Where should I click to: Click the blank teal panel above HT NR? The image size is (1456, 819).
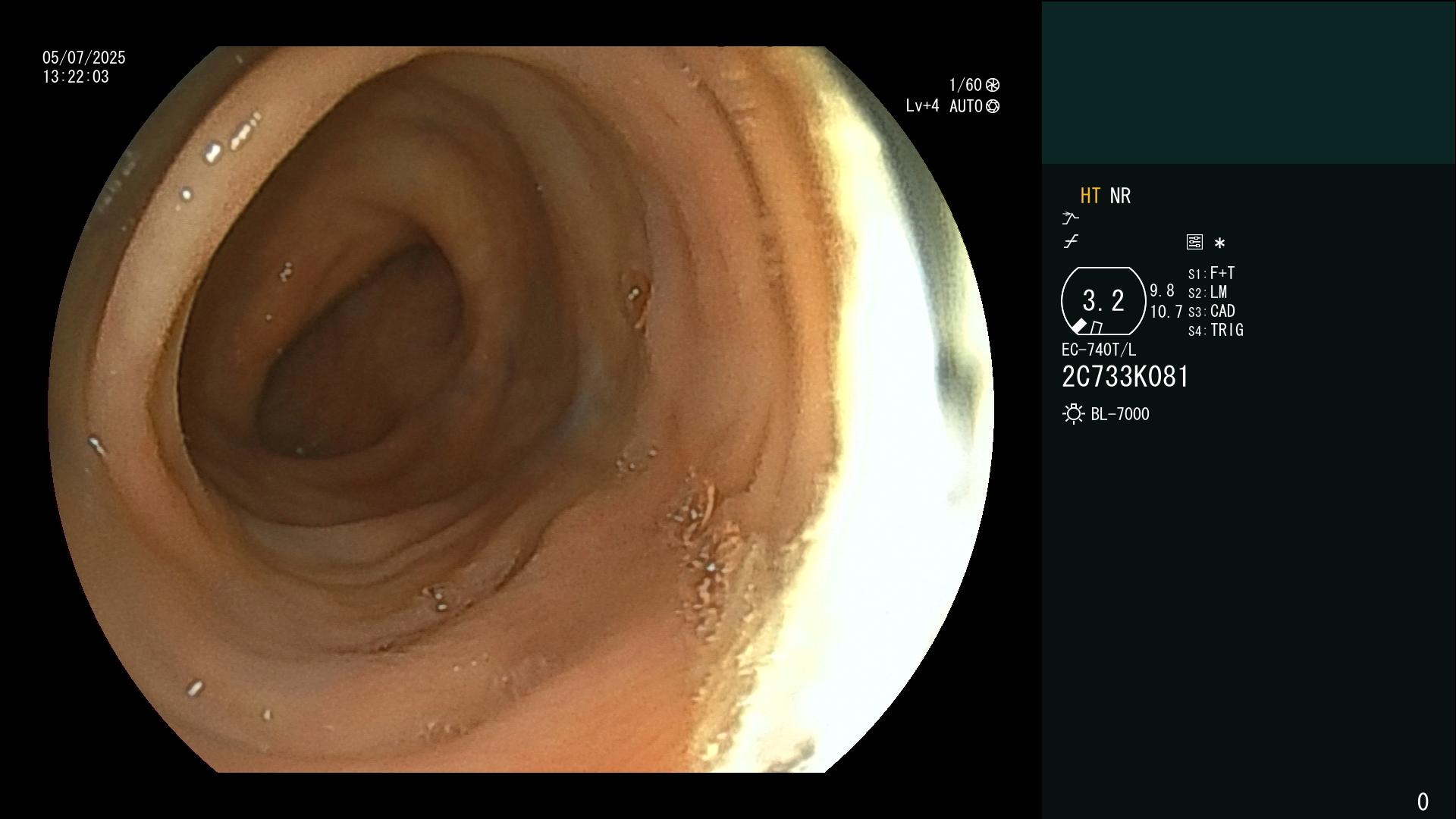(x=1248, y=82)
